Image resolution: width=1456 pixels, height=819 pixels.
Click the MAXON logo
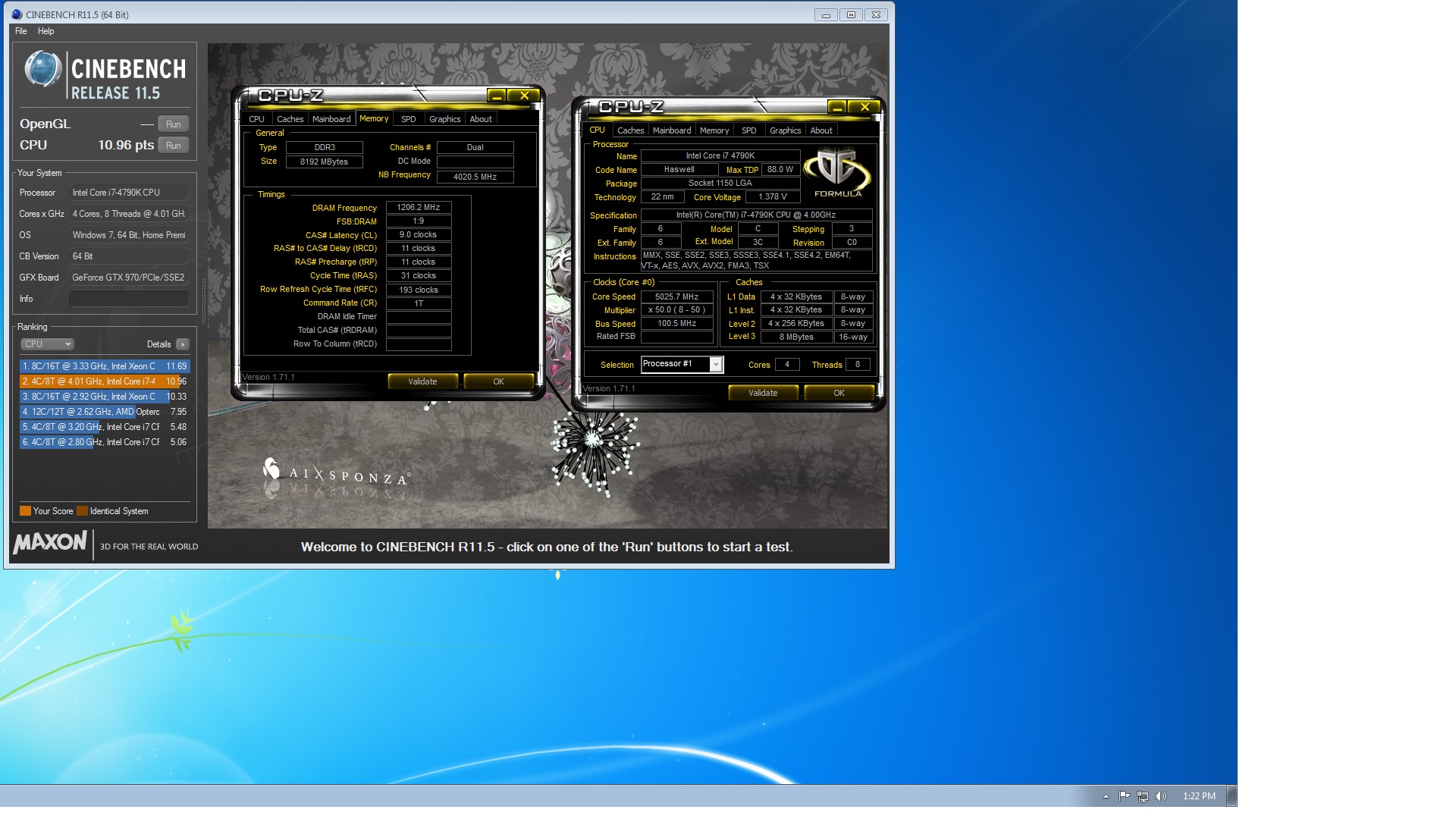click(x=50, y=542)
